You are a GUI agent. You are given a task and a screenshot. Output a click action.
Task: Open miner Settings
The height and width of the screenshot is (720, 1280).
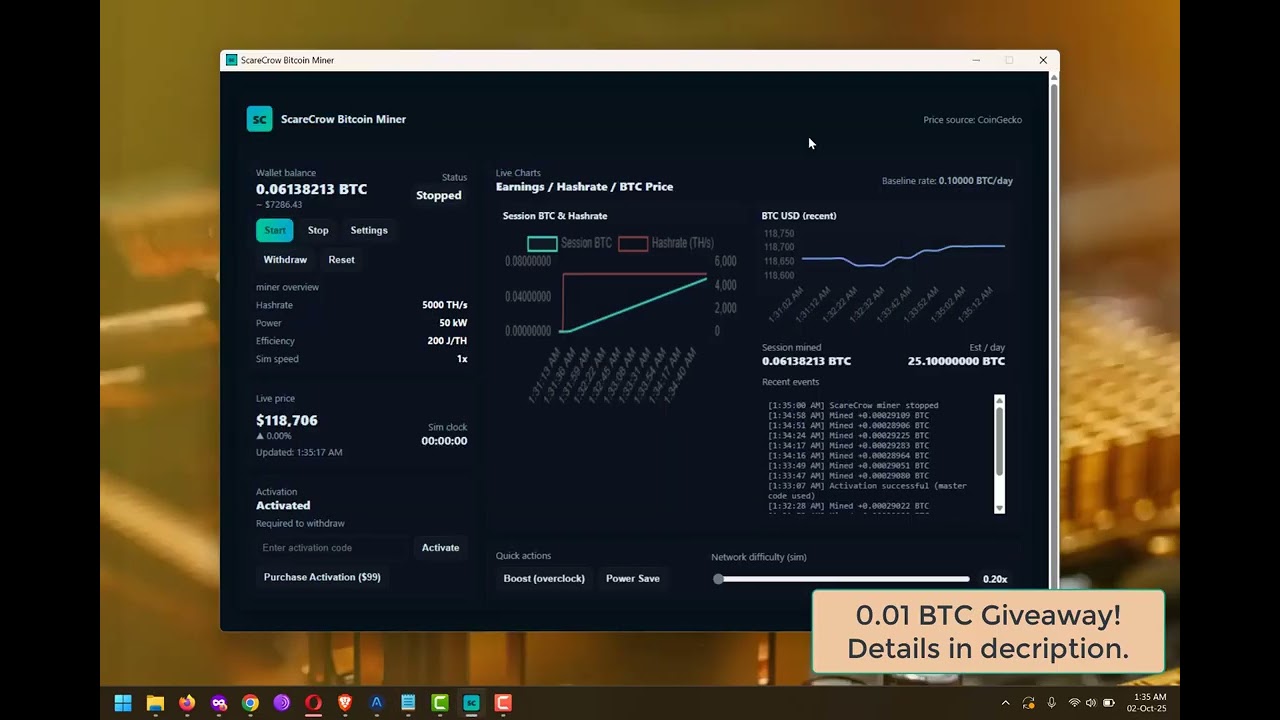click(x=368, y=230)
